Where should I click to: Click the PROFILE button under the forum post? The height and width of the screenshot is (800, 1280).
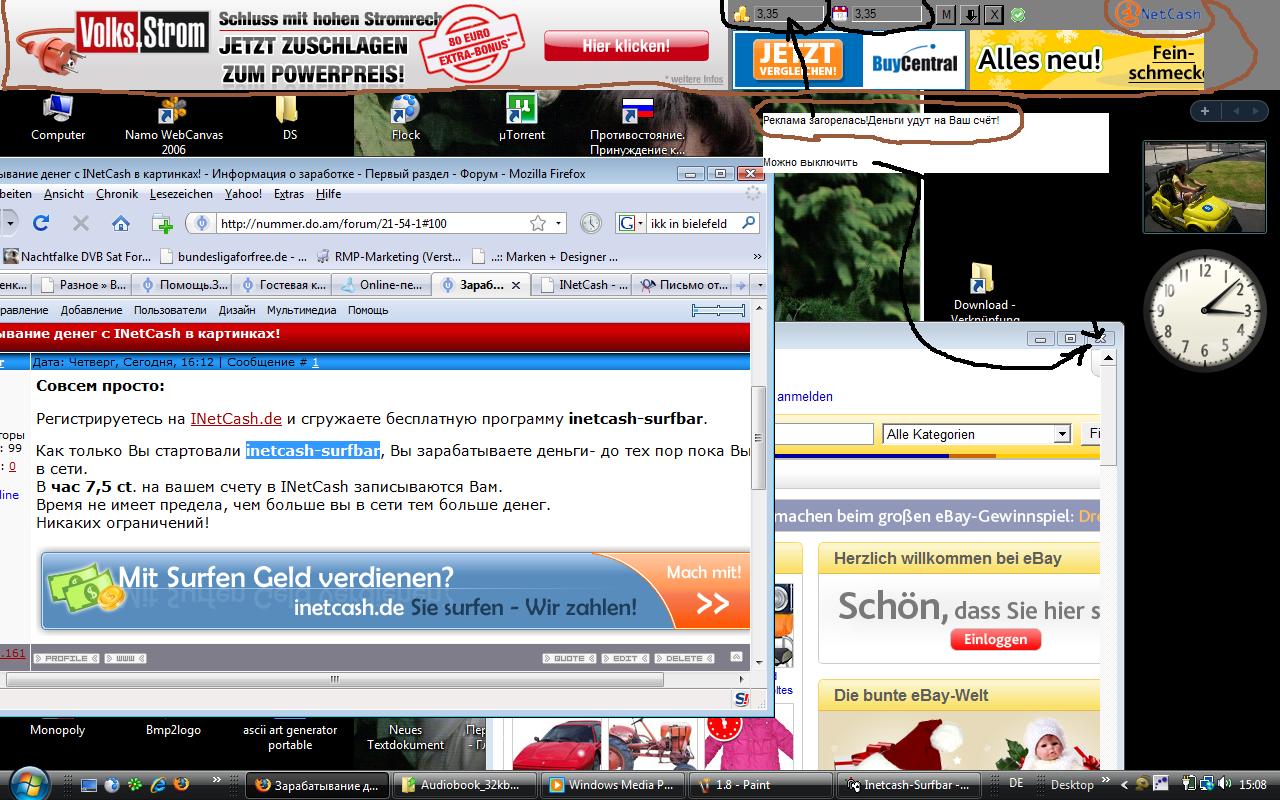pyautogui.click(x=67, y=658)
